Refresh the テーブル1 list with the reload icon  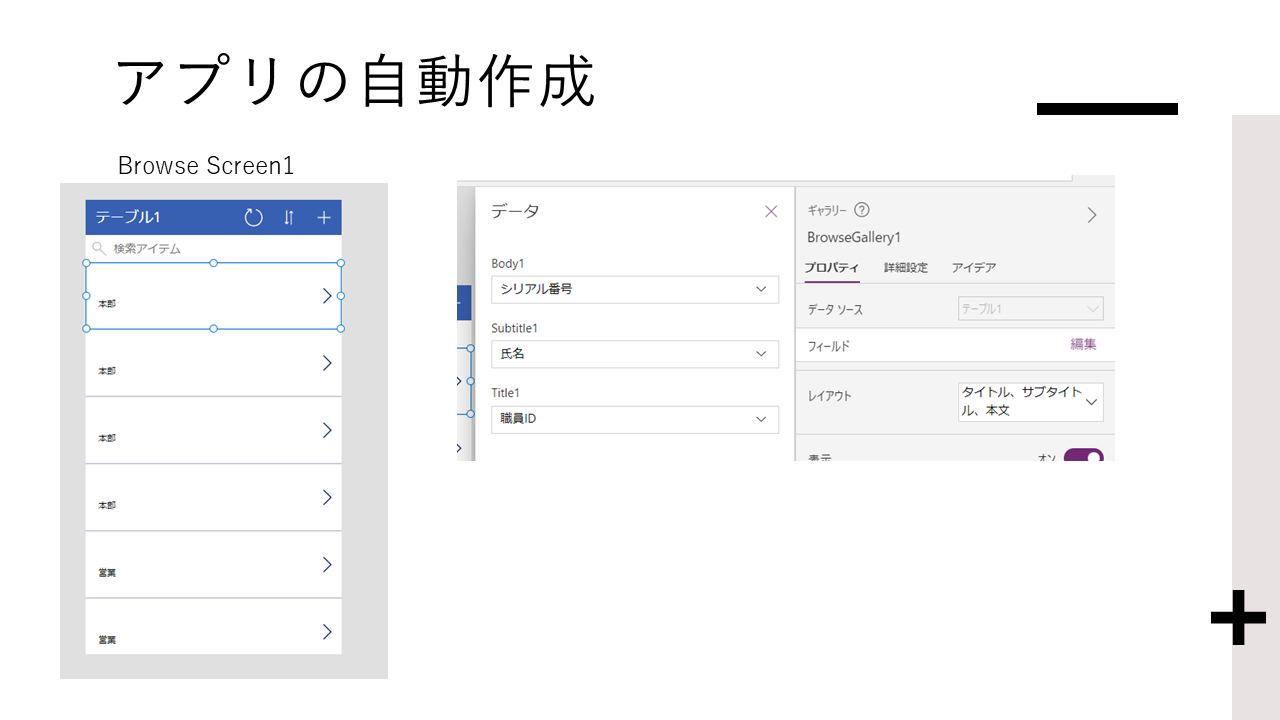pos(254,217)
